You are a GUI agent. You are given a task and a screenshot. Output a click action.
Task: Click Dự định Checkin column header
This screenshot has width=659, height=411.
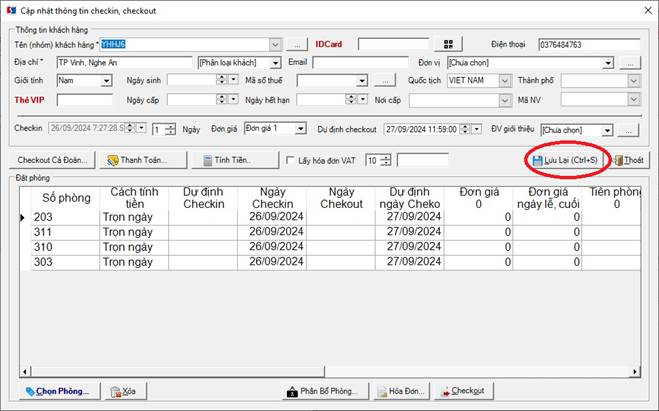(203, 198)
